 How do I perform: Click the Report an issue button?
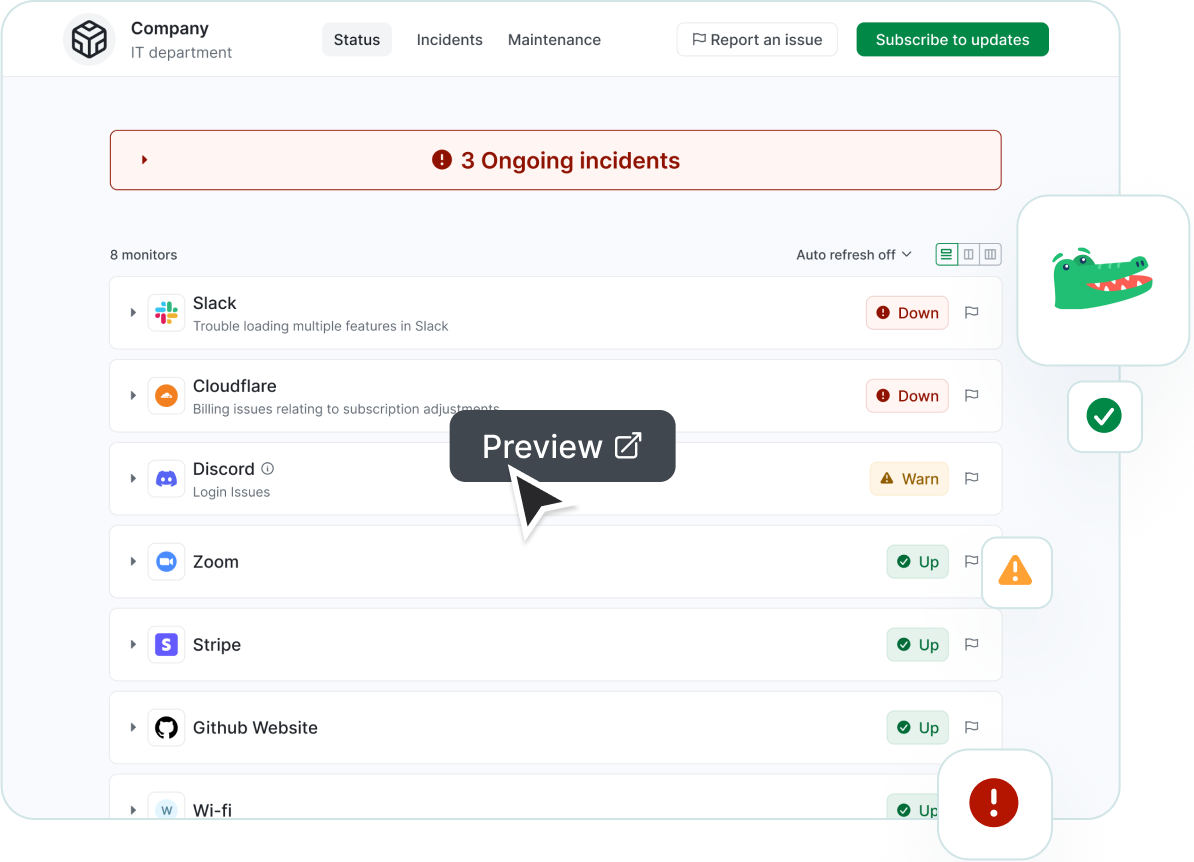coord(756,39)
